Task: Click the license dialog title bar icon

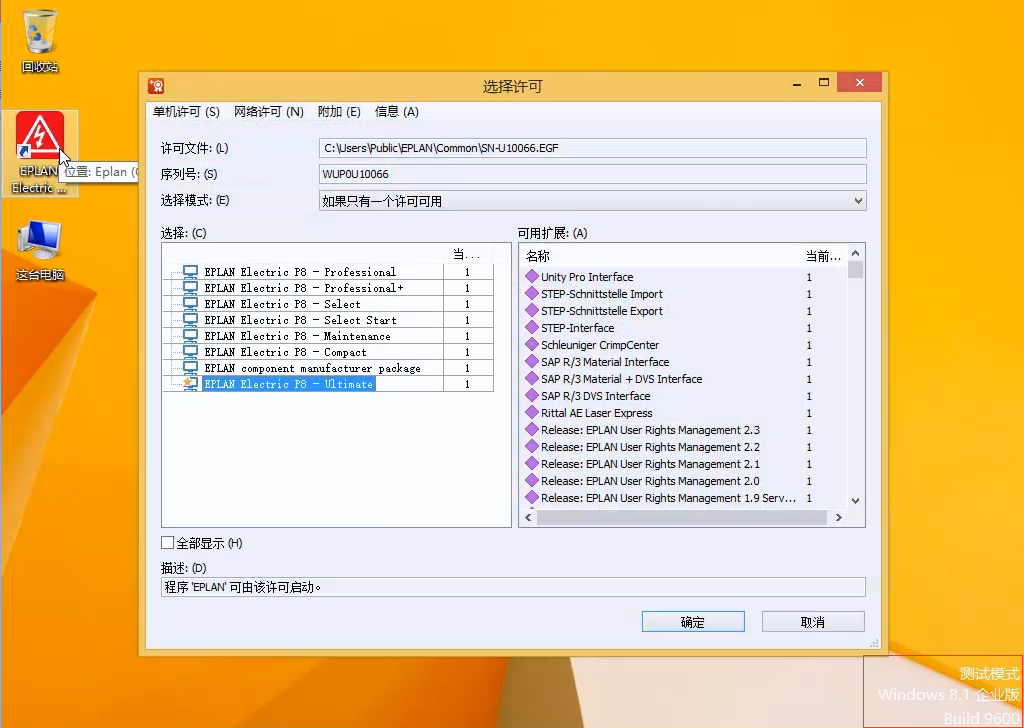Action: [x=155, y=86]
